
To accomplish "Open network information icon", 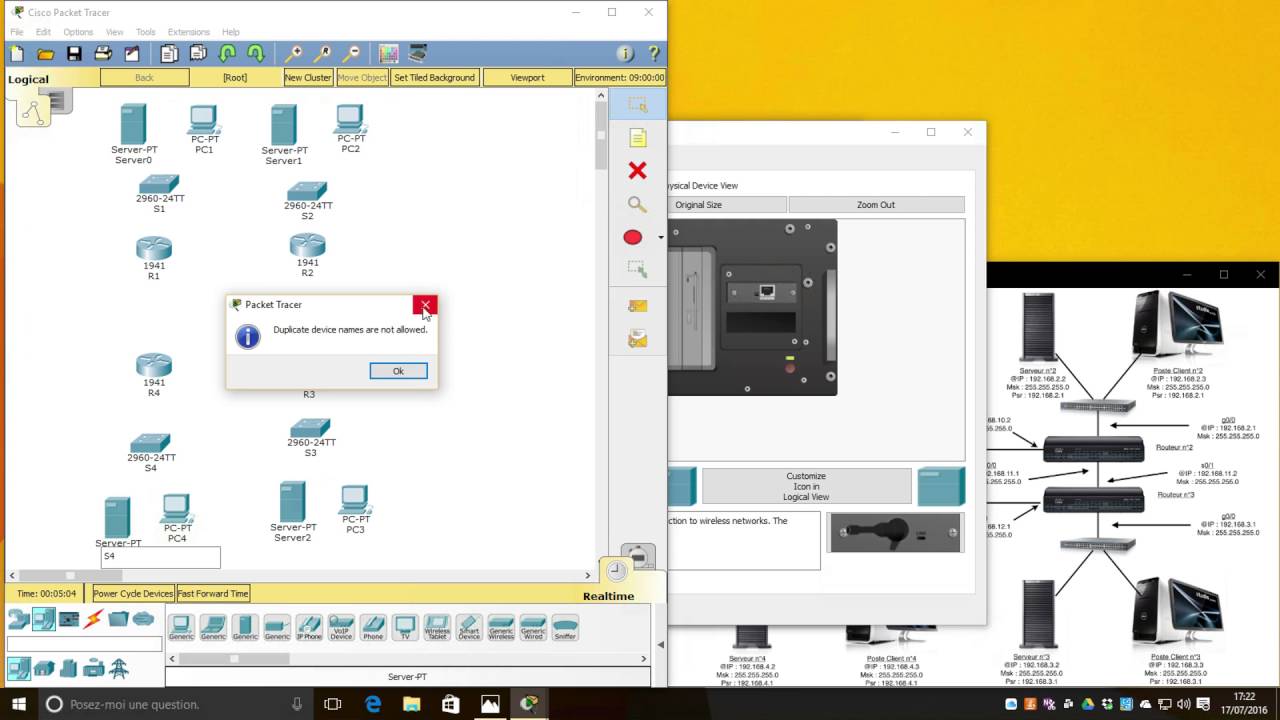I will coord(625,54).
